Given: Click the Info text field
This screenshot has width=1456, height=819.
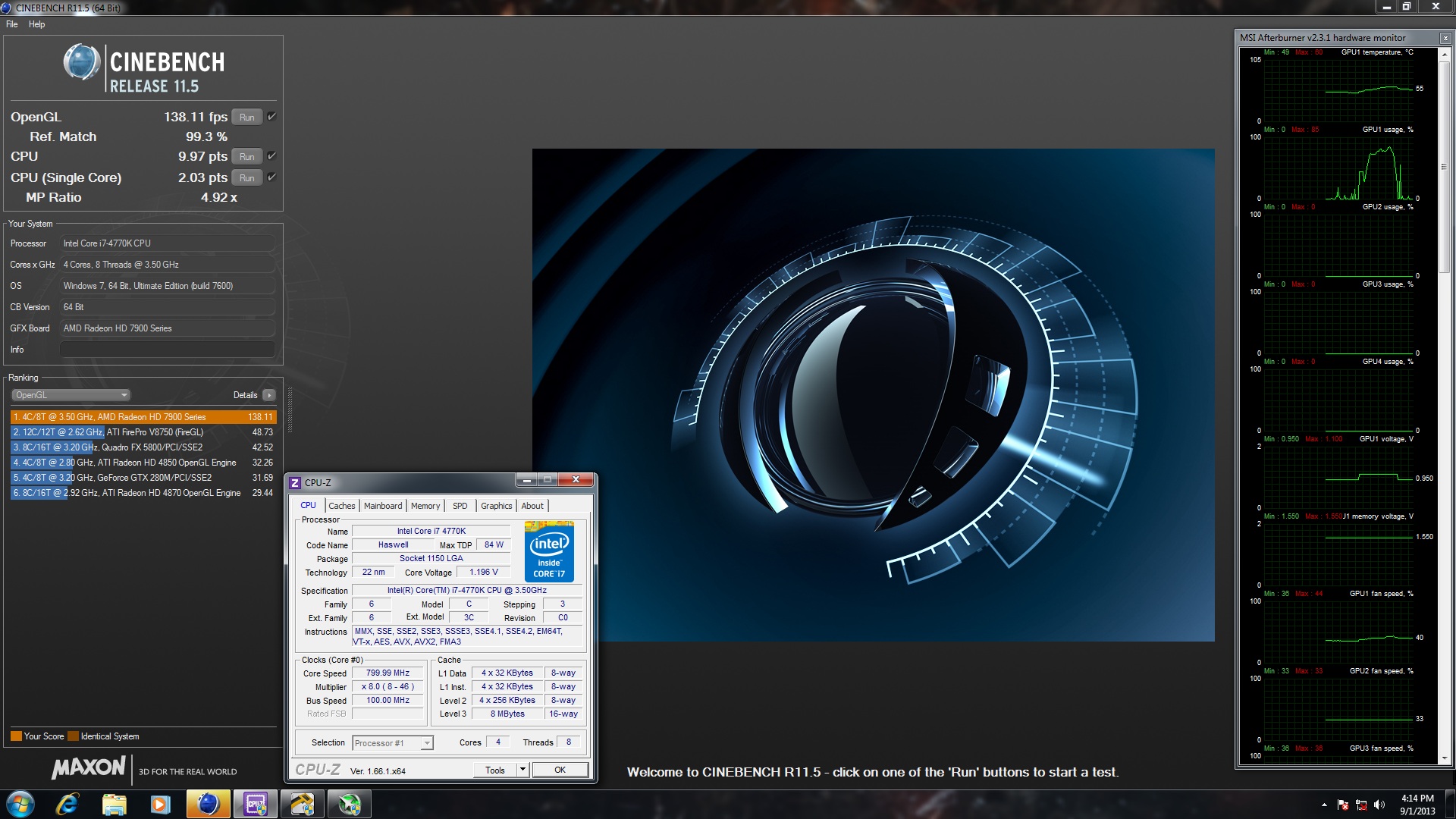Looking at the screenshot, I should (167, 350).
